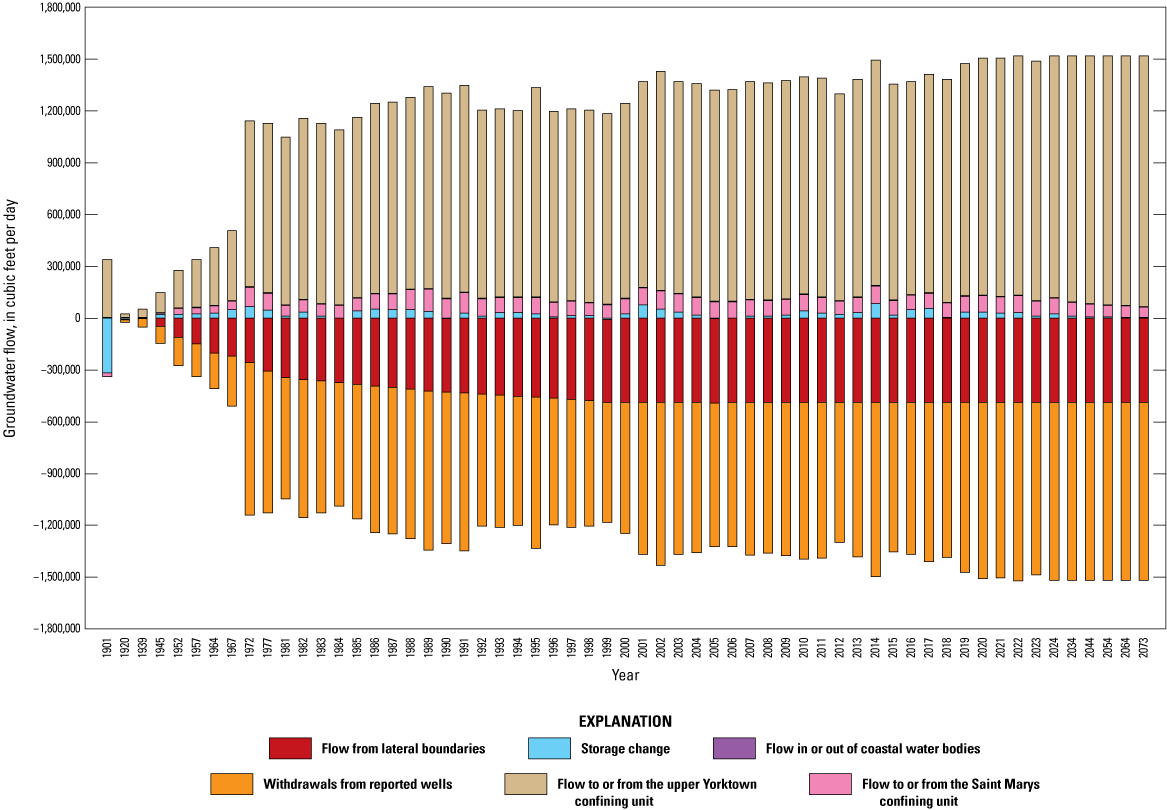Screen dimensions: 1167x810
Task: Click the EXPLANATION heading
Action: coord(626,719)
